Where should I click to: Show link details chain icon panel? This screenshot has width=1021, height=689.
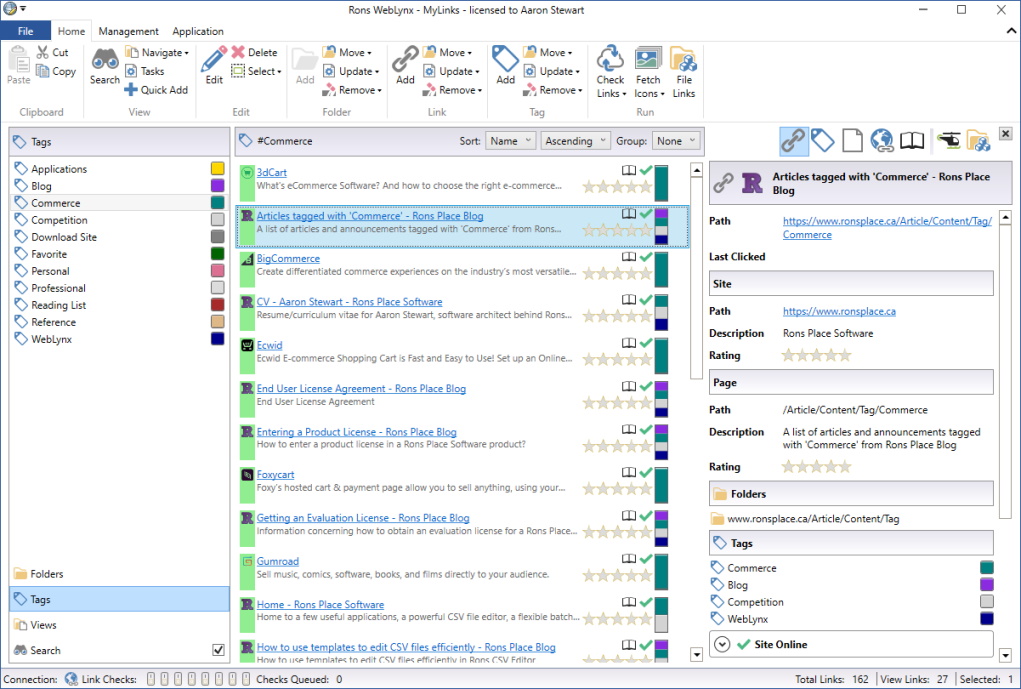pyautogui.click(x=794, y=141)
